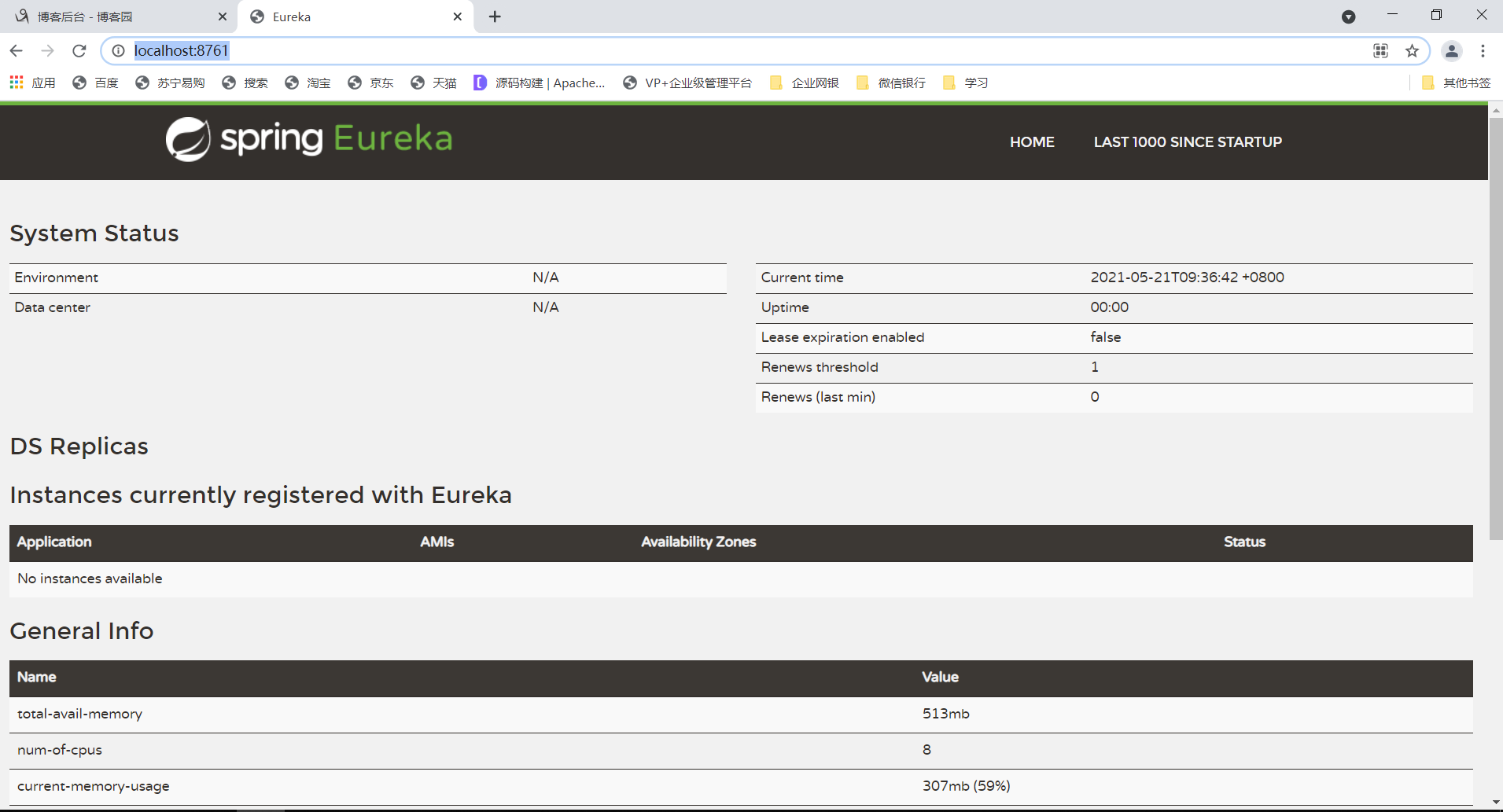Image resolution: width=1503 pixels, height=812 pixels.
Task: Click the HOME navigation link
Action: coord(1032,142)
